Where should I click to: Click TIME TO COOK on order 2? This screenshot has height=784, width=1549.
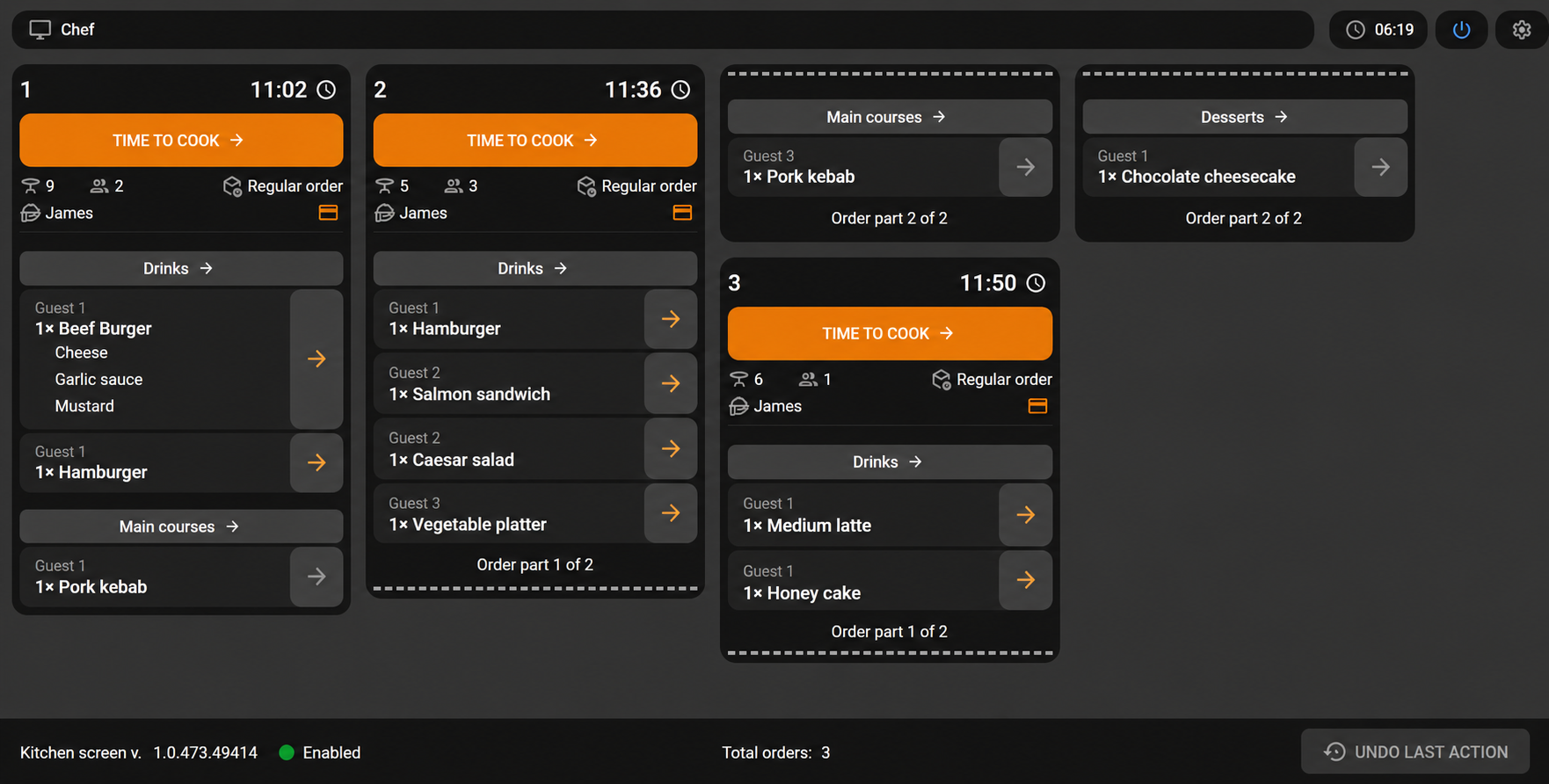coord(535,140)
